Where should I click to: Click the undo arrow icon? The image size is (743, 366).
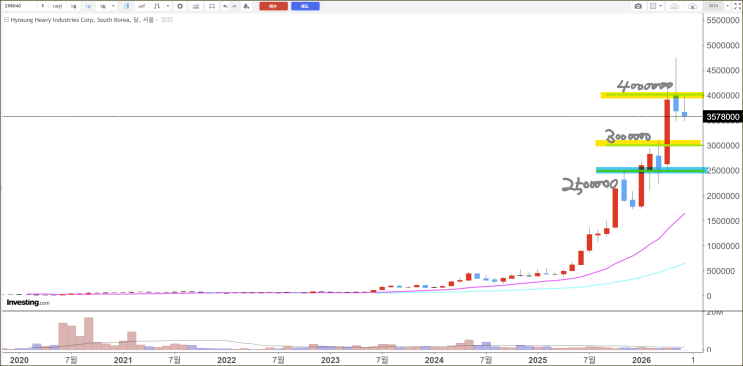click(x=225, y=6)
